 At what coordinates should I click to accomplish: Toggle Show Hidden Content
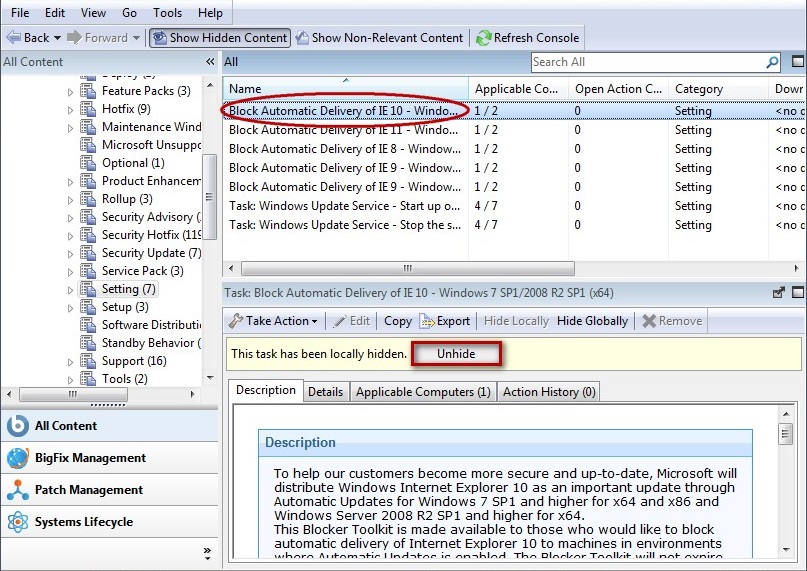(x=219, y=38)
